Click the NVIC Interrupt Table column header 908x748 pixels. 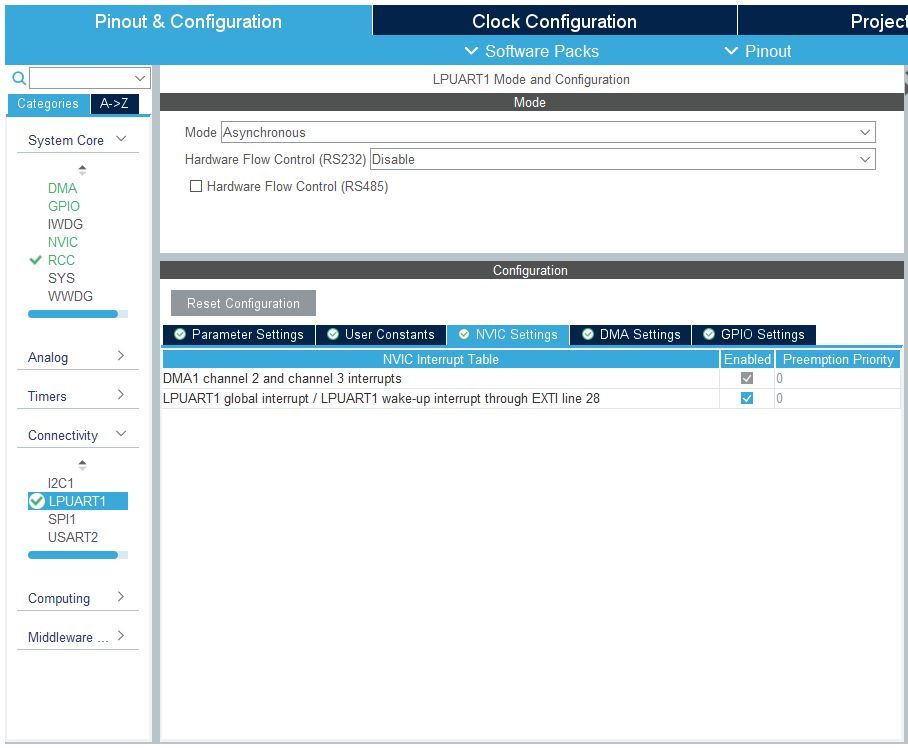point(441,359)
